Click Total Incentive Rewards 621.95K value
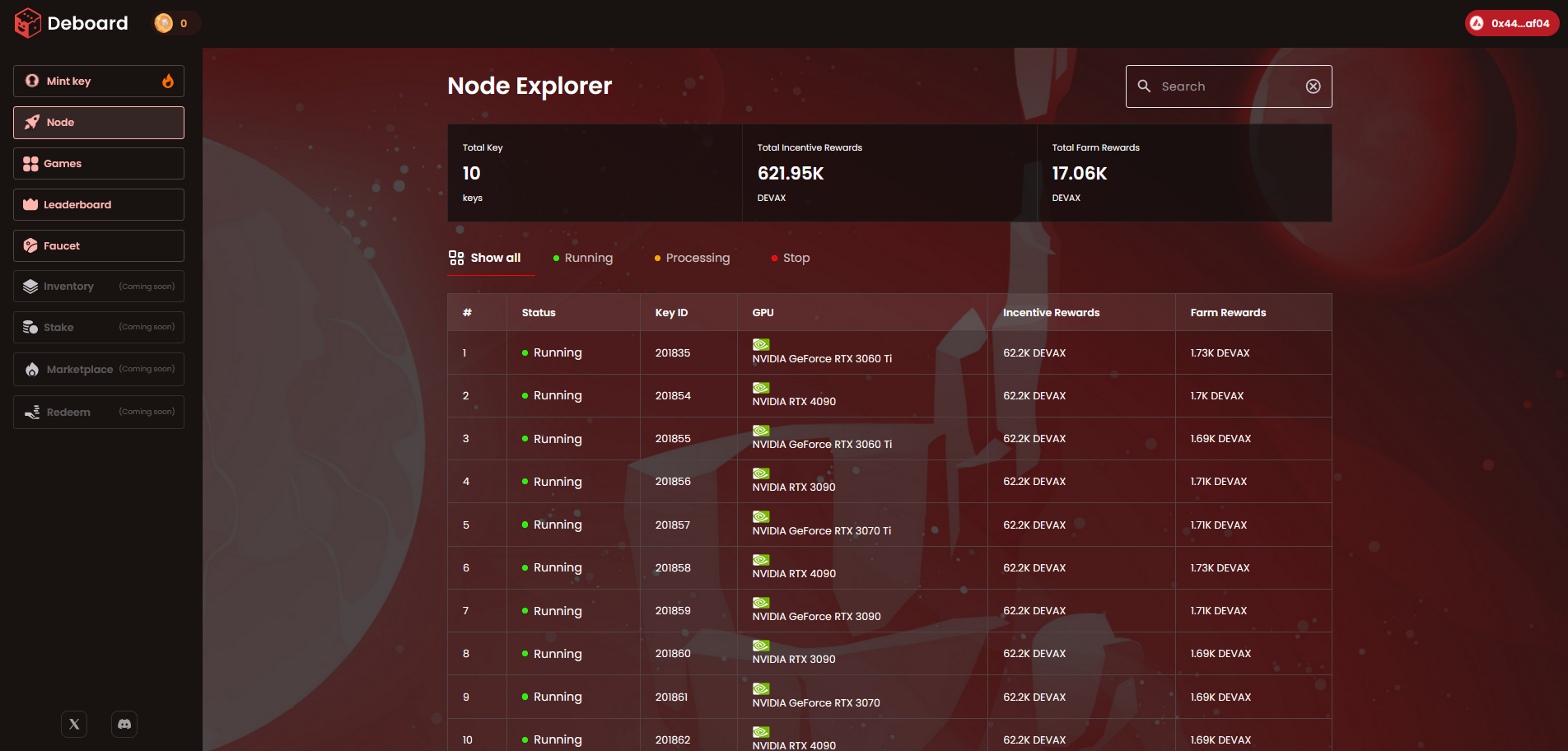Image resolution: width=1568 pixels, height=751 pixels. coord(791,173)
